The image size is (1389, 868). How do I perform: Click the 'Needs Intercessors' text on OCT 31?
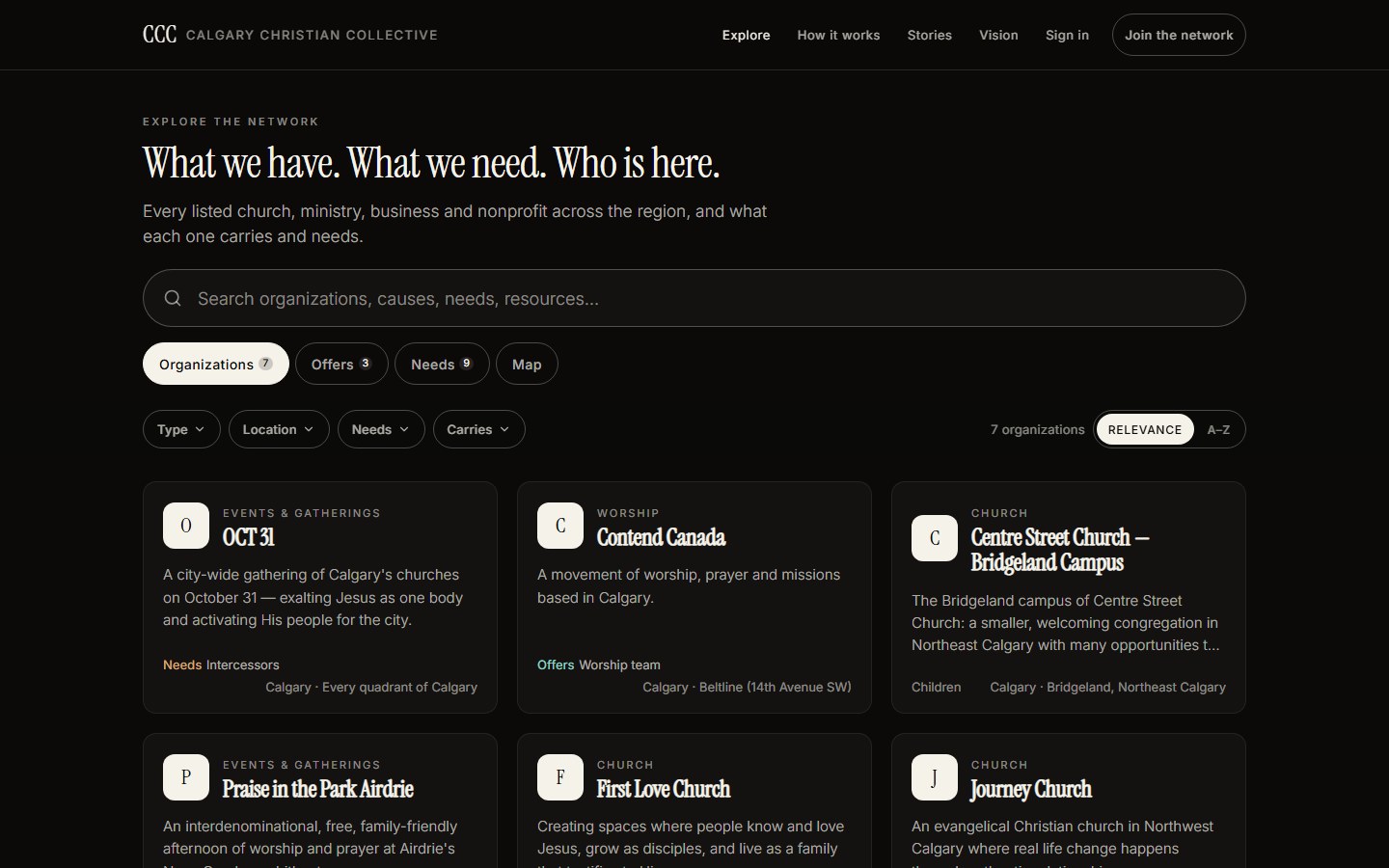[221, 665]
